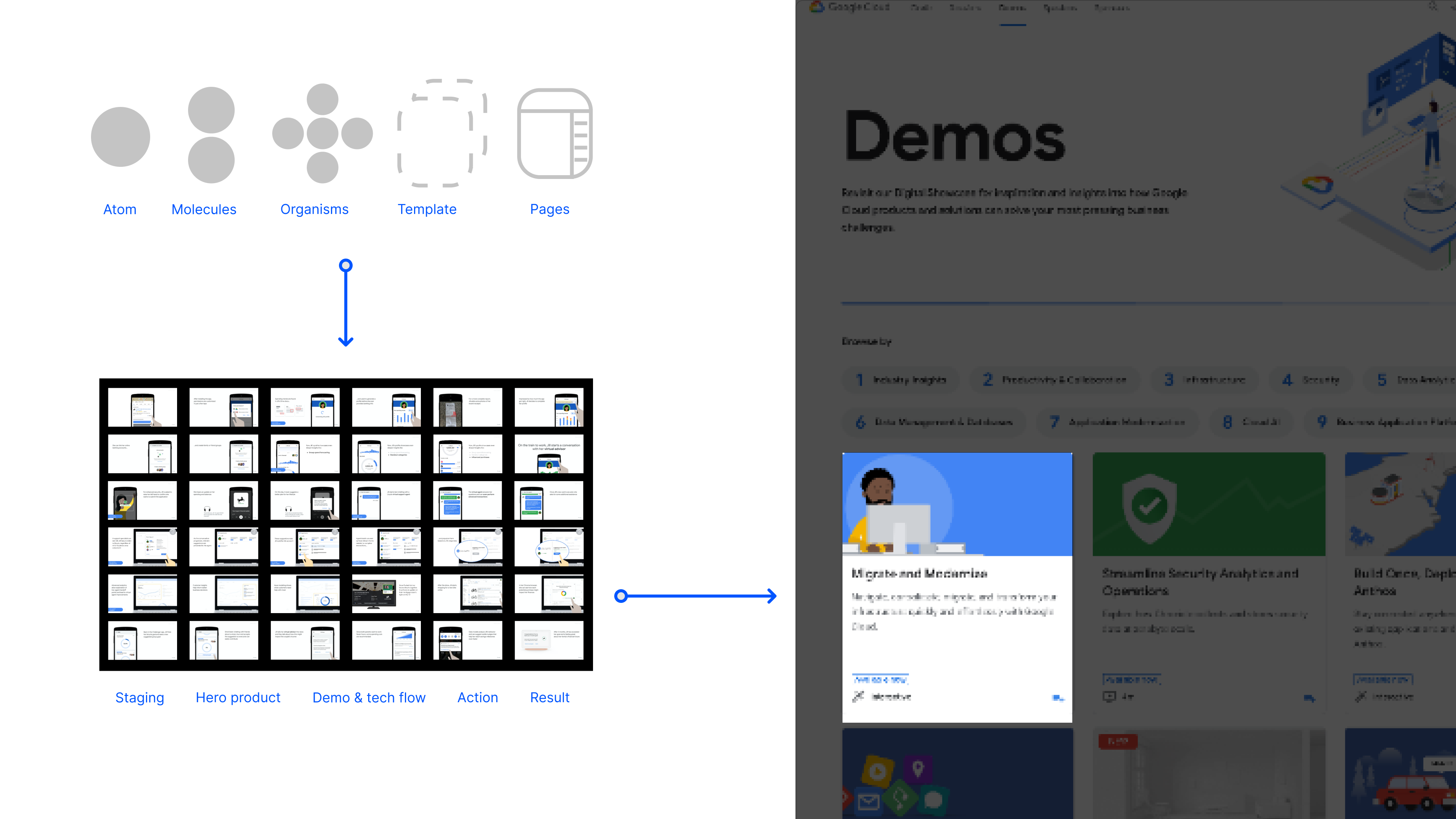Select Industry Insights category chip
1456x819 pixels.
[x=902, y=380]
